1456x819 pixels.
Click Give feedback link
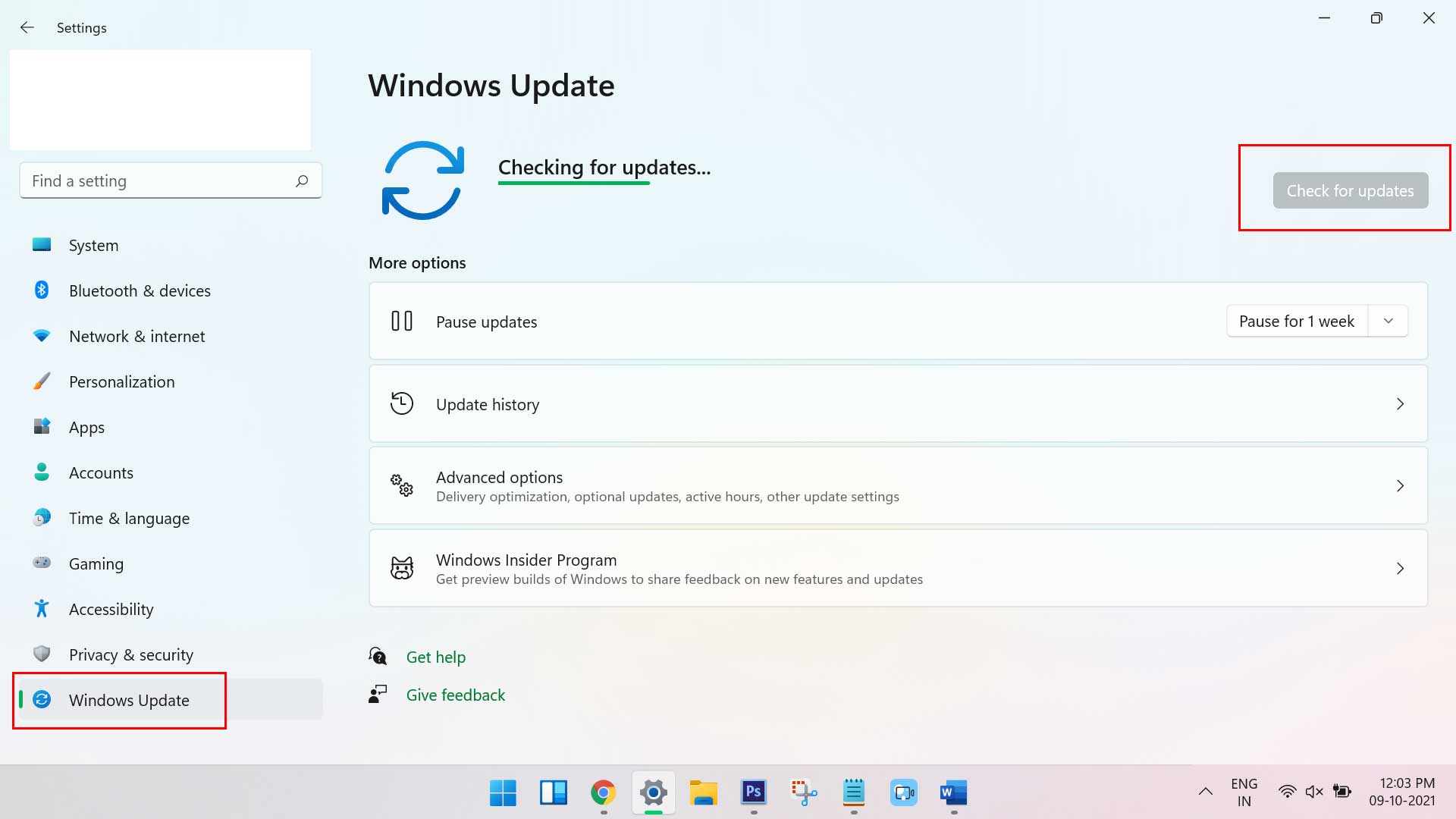click(x=455, y=694)
